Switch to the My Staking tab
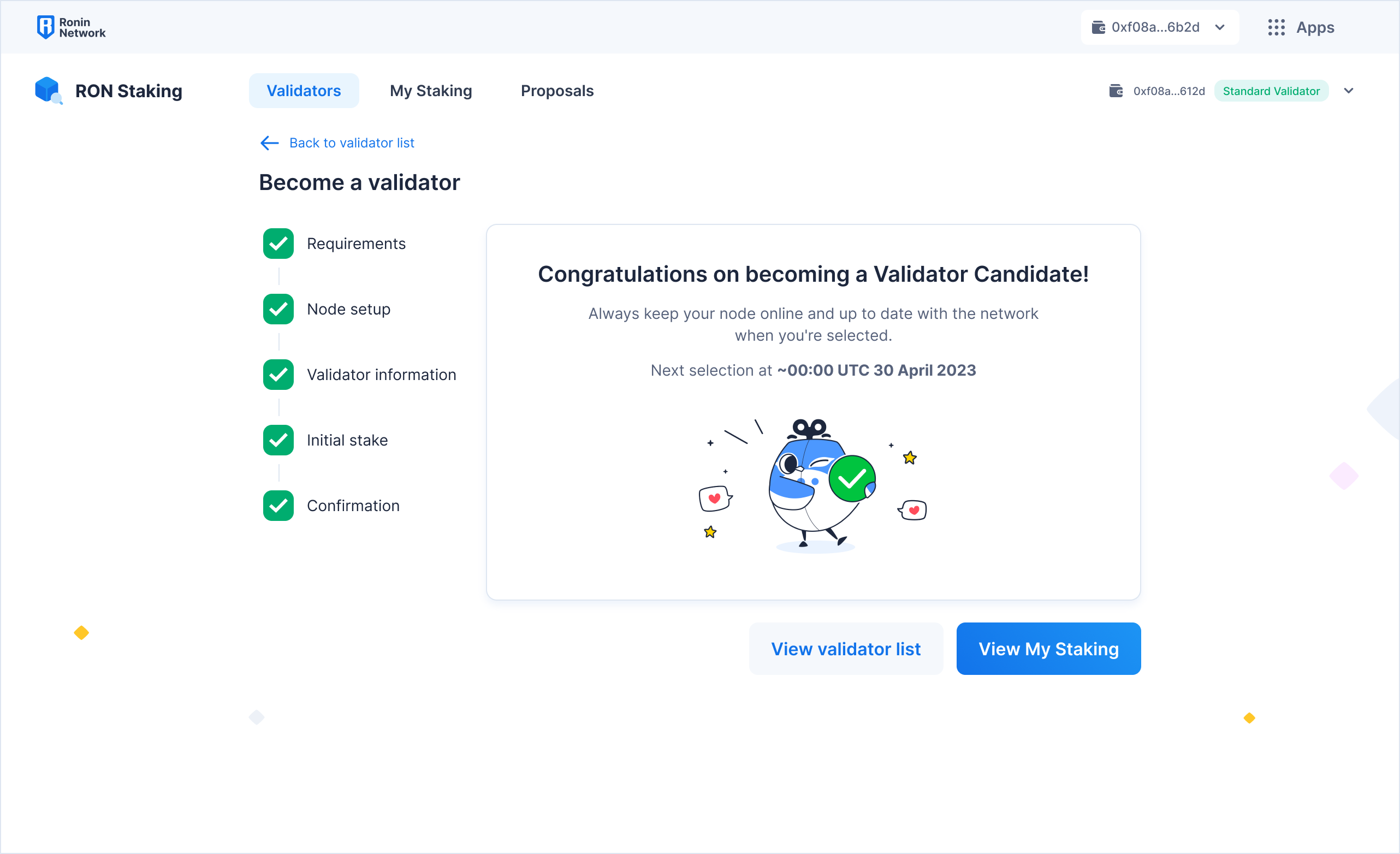1400x854 pixels. pos(431,91)
